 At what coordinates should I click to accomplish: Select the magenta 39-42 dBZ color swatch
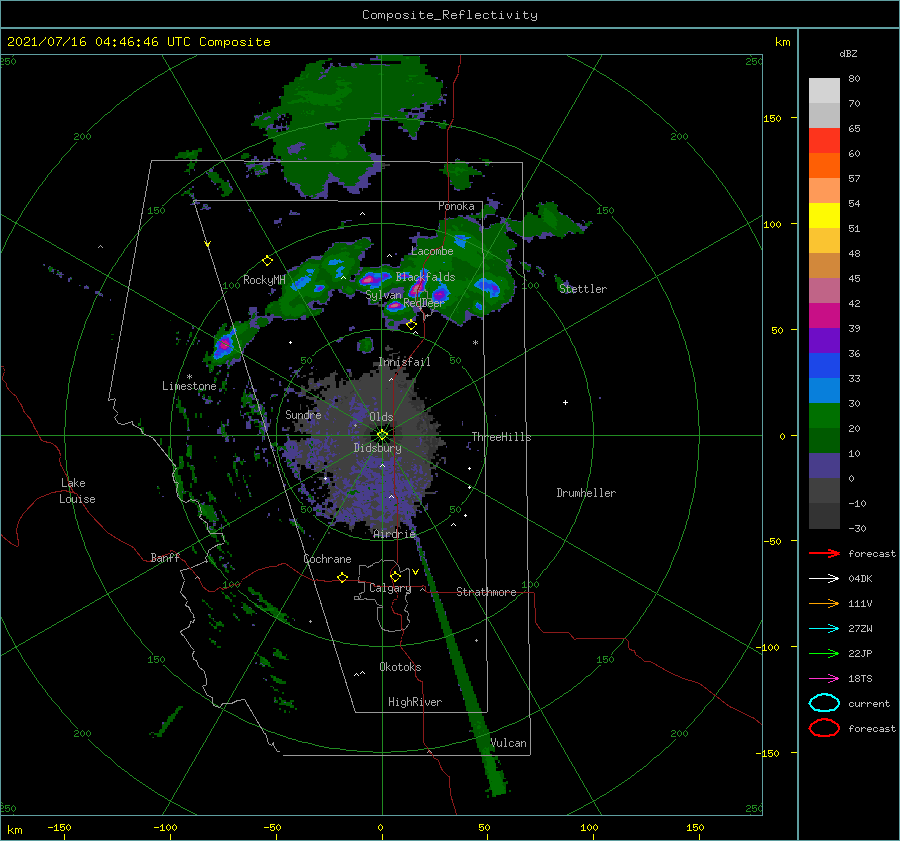point(824,316)
